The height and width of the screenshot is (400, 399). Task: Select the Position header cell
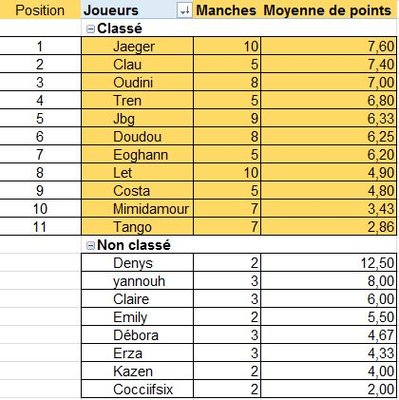(40, 10)
